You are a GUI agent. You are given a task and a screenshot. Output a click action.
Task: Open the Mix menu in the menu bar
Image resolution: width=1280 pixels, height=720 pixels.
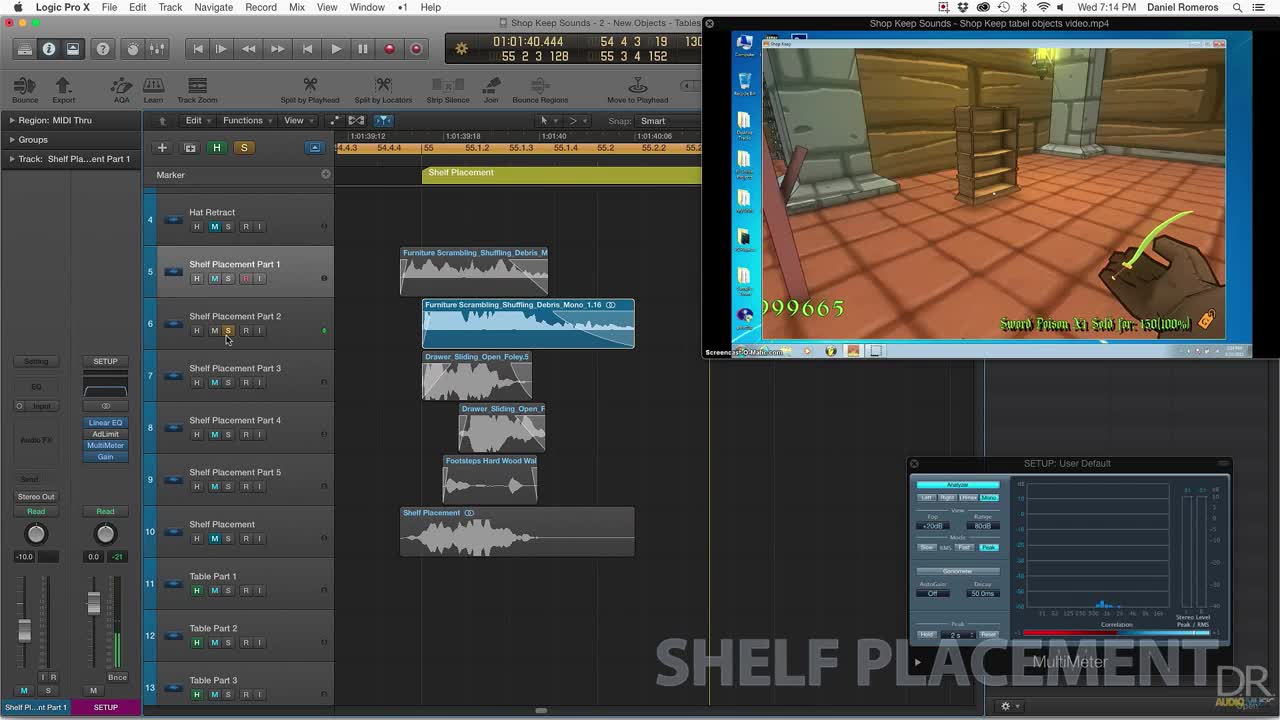[296, 7]
